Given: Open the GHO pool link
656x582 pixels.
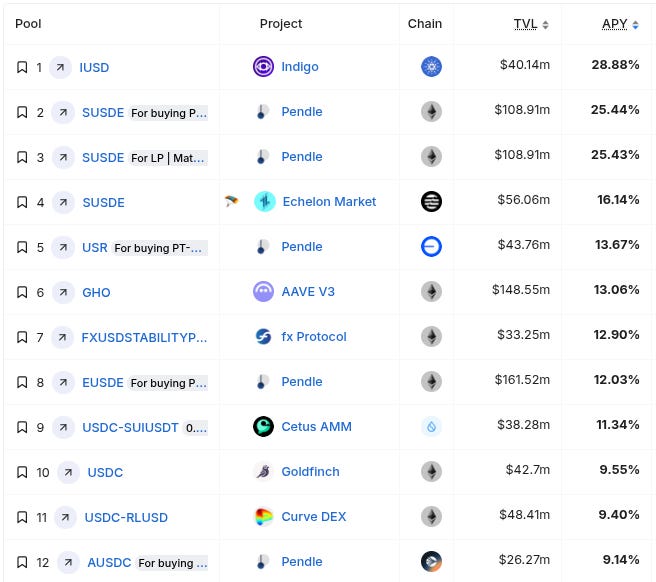Looking at the screenshot, I should tap(96, 292).
